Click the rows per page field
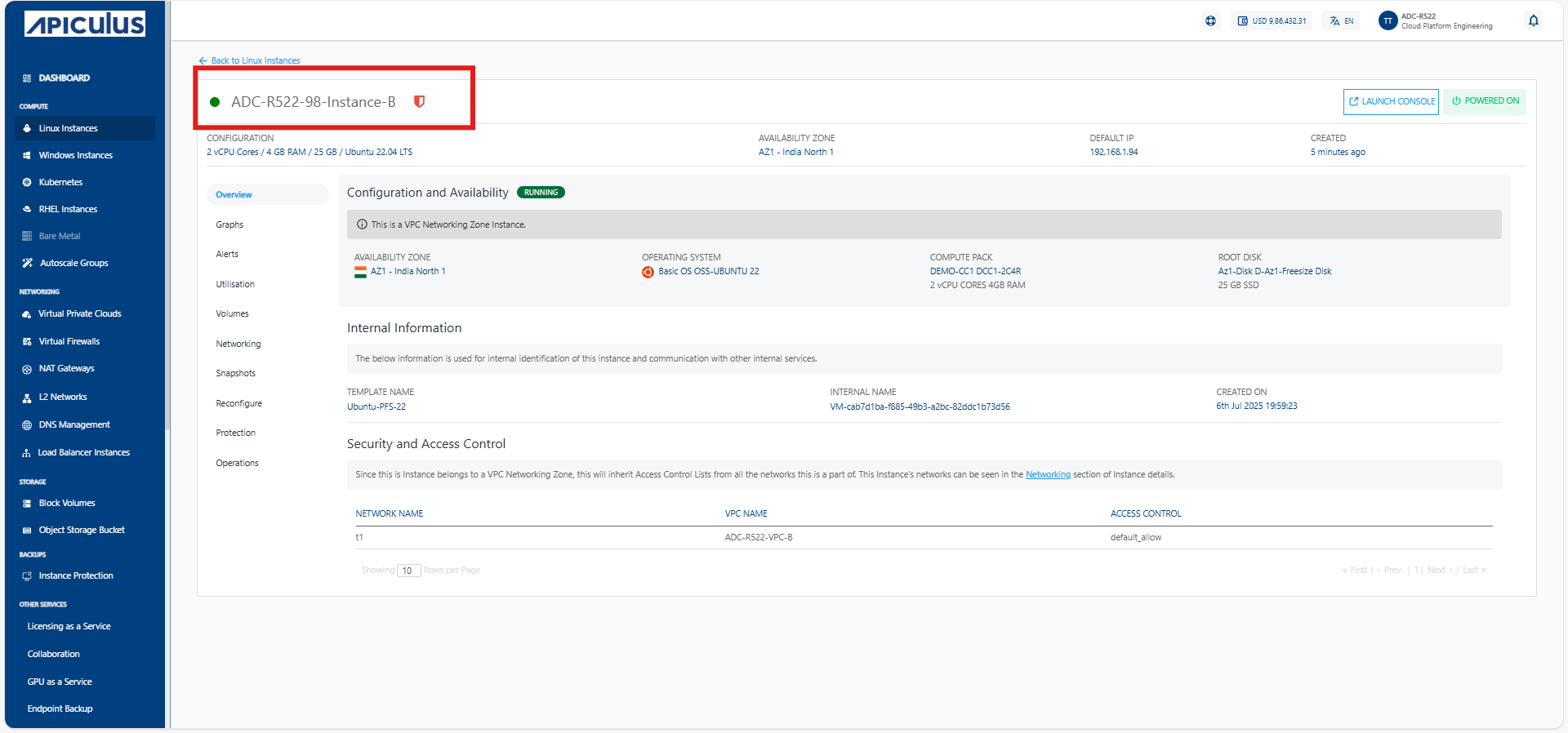The height and width of the screenshot is (733, 1568). [408, 571]
